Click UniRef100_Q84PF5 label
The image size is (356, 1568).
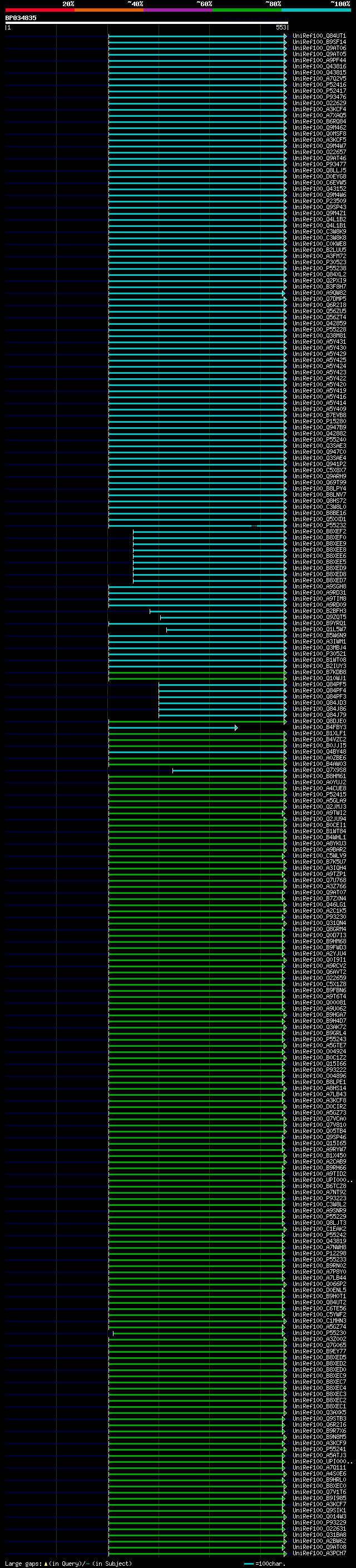pos(319,684)
